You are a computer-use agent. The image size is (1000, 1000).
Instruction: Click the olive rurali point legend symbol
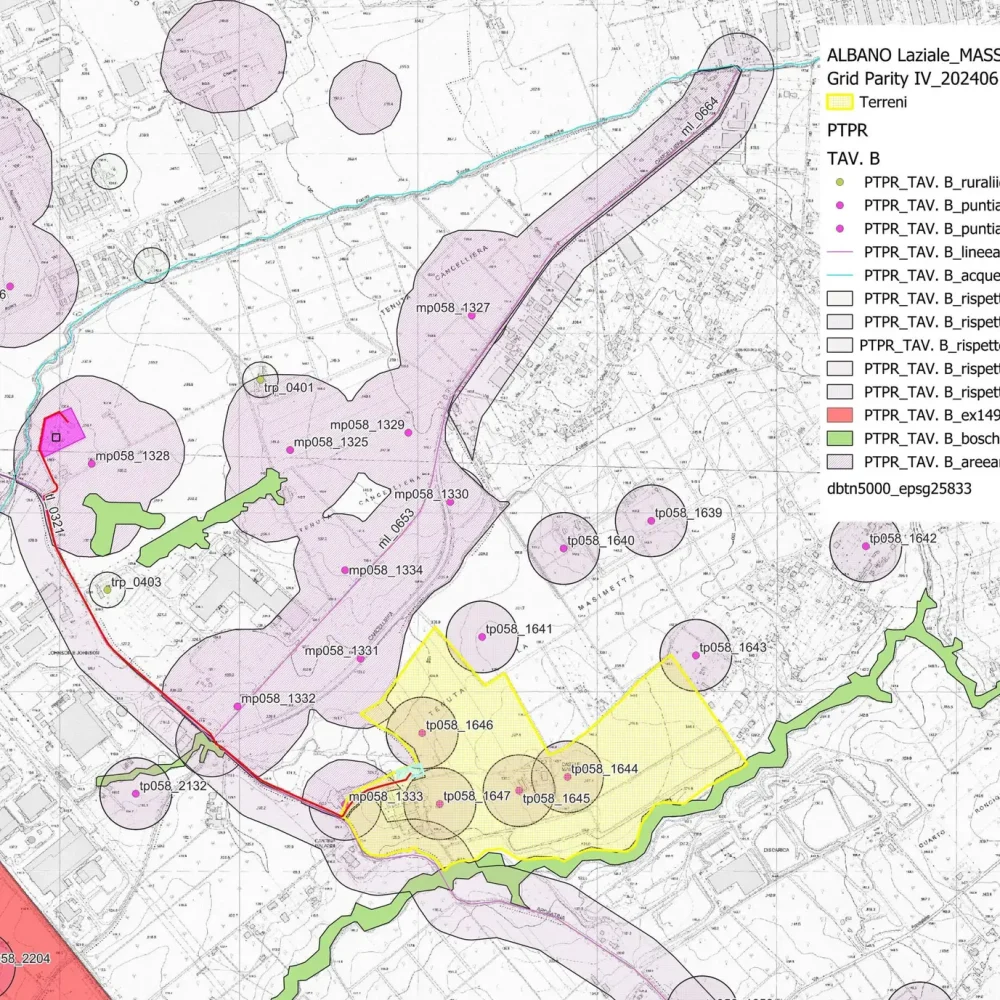[840, 182]
